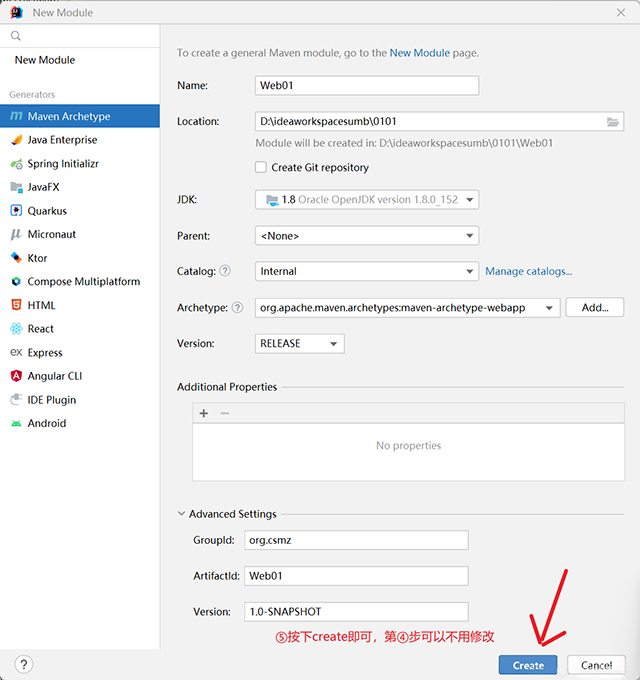
Task: Expand the Parent dropdown
Action: click(x=367, y=236)
